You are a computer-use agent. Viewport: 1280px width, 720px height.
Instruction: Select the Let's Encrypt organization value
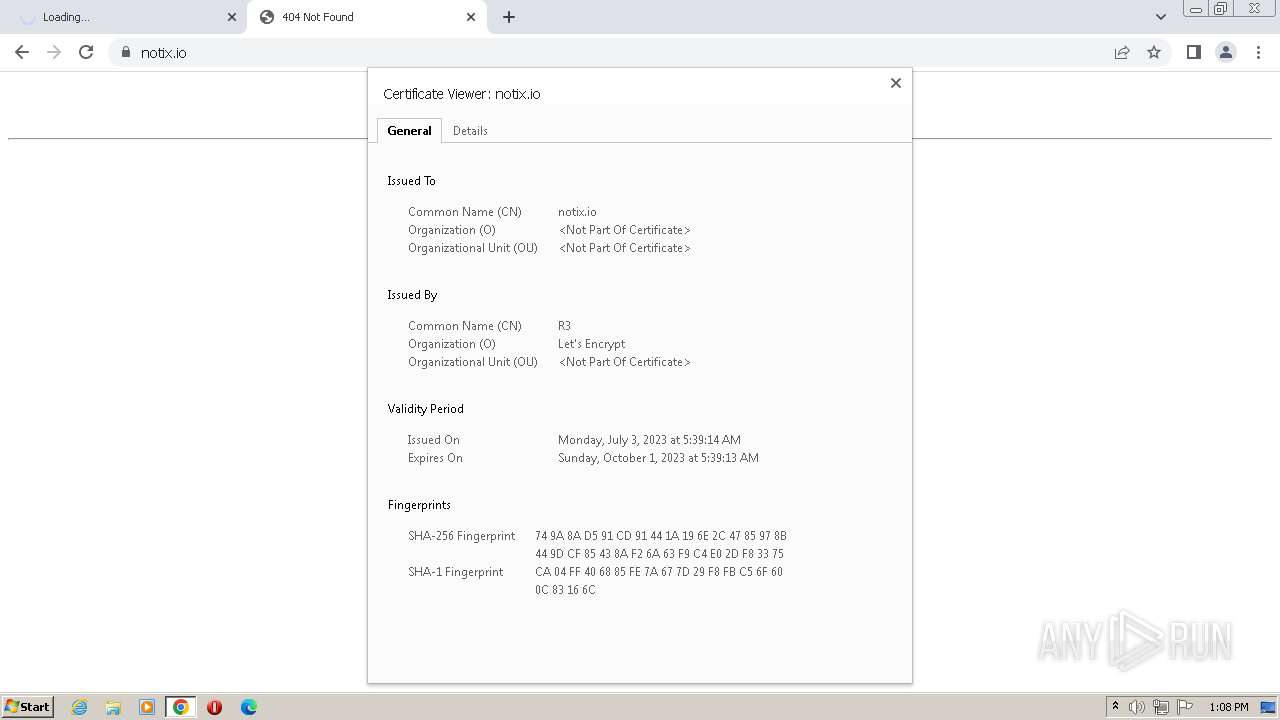tap(591, 344)
